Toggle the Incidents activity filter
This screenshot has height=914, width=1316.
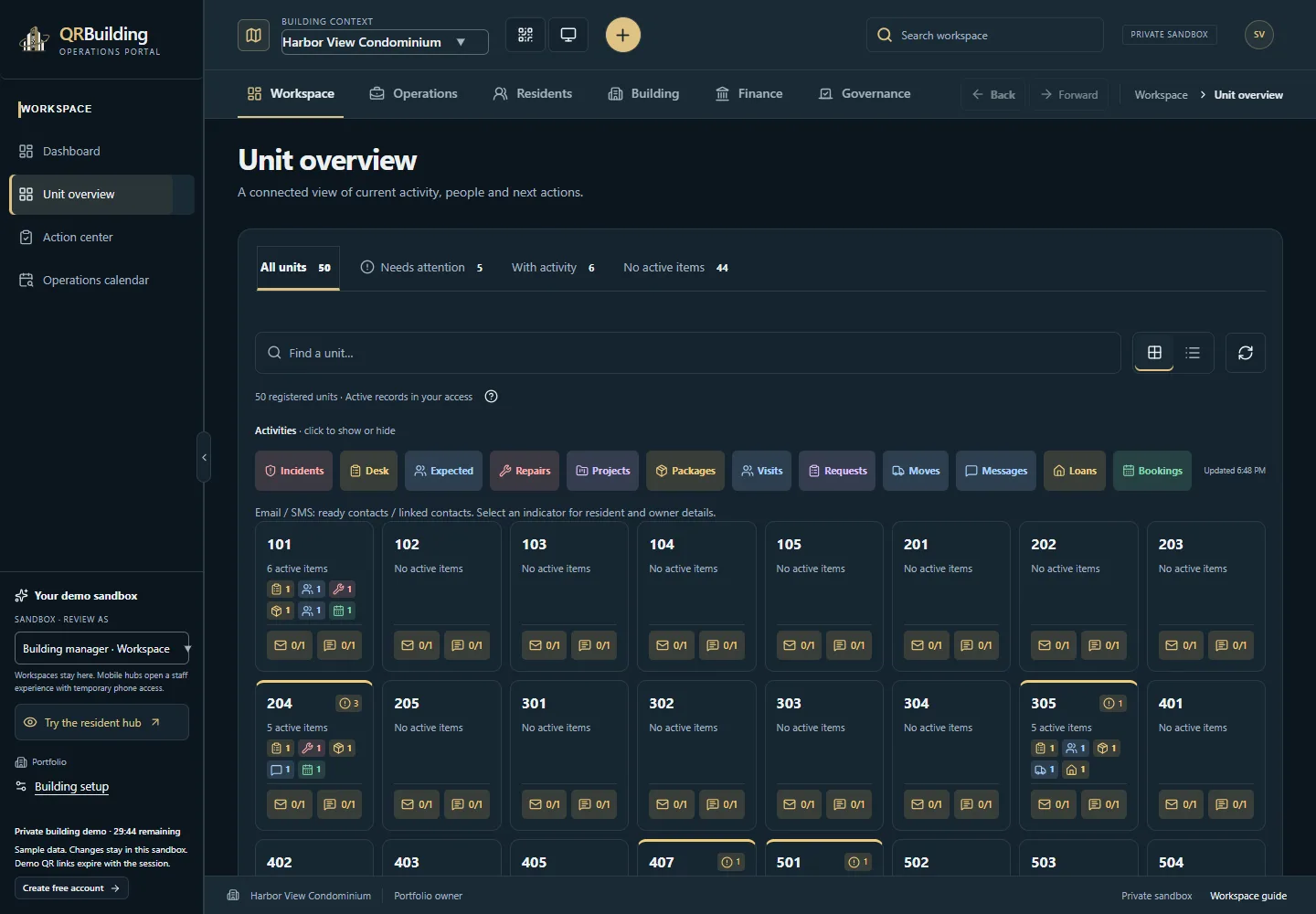click(294, 471)
